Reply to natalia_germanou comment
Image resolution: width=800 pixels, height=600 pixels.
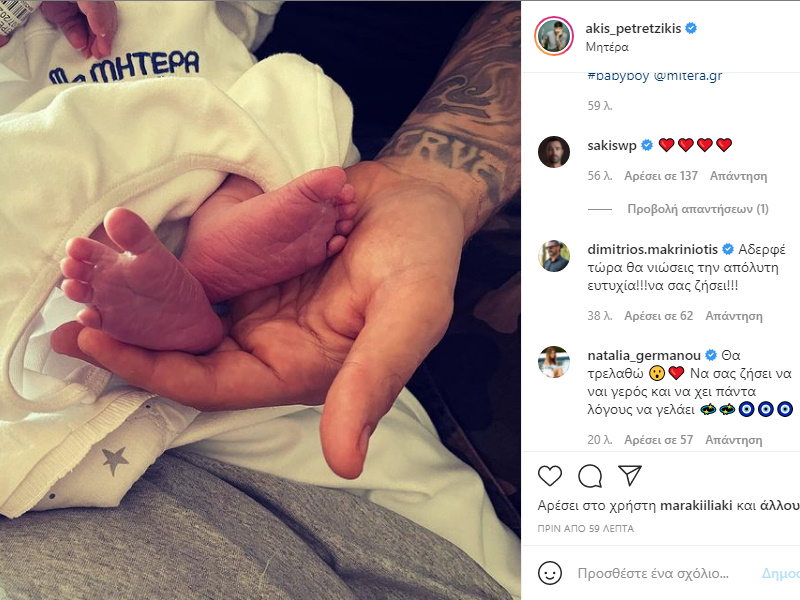tap(734, 440)
